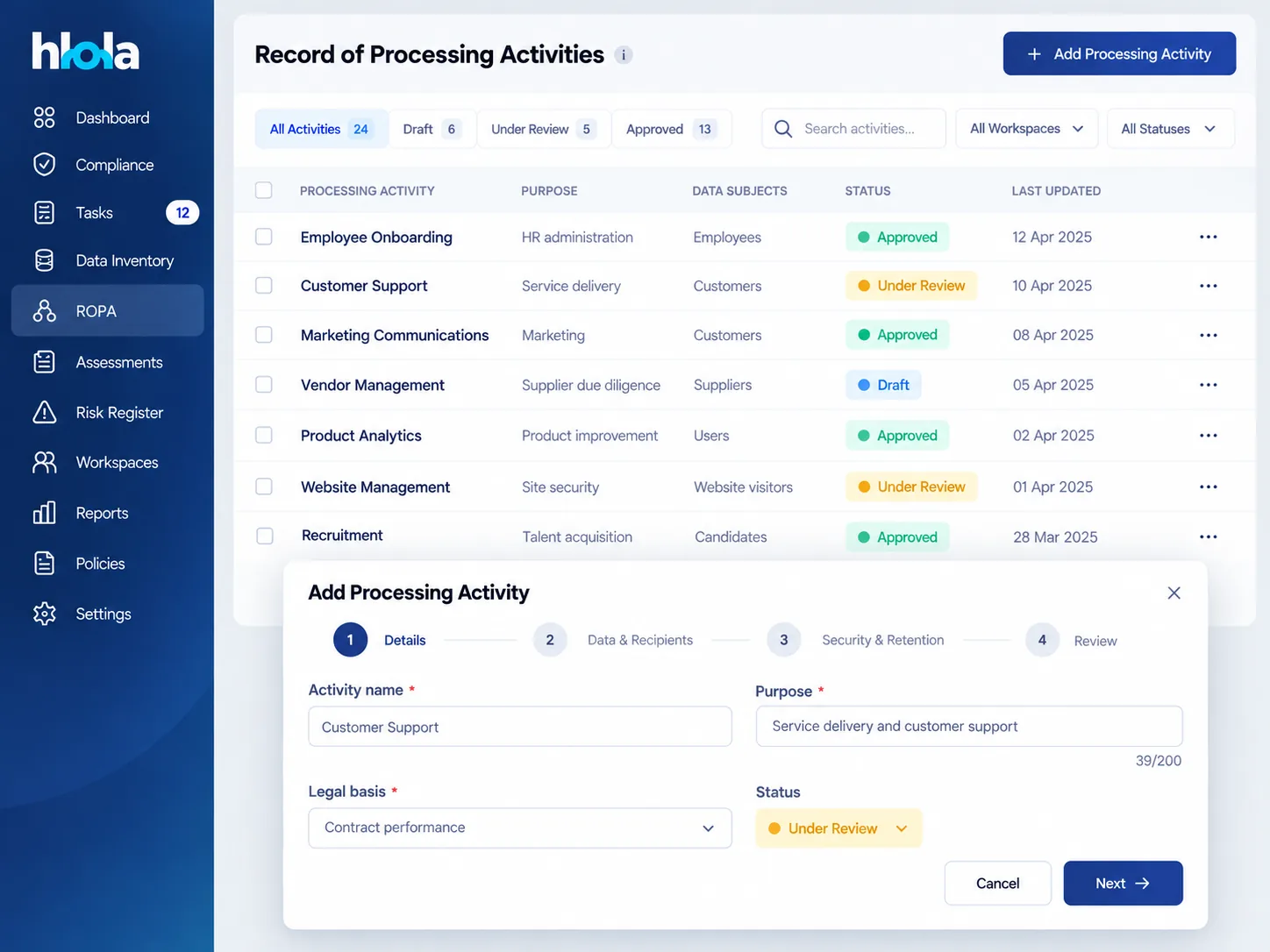Tick the select-all checkbox in table header
The image size is (1270, 952).
(x=263, y=190)
